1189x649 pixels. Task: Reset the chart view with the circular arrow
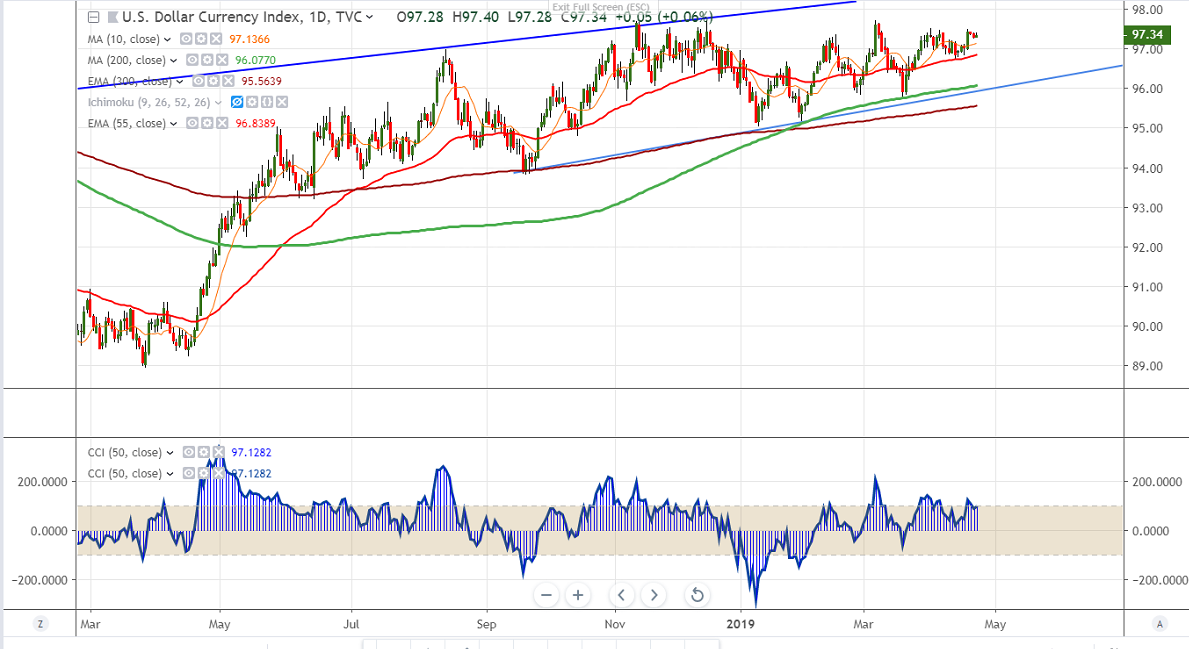697,595
